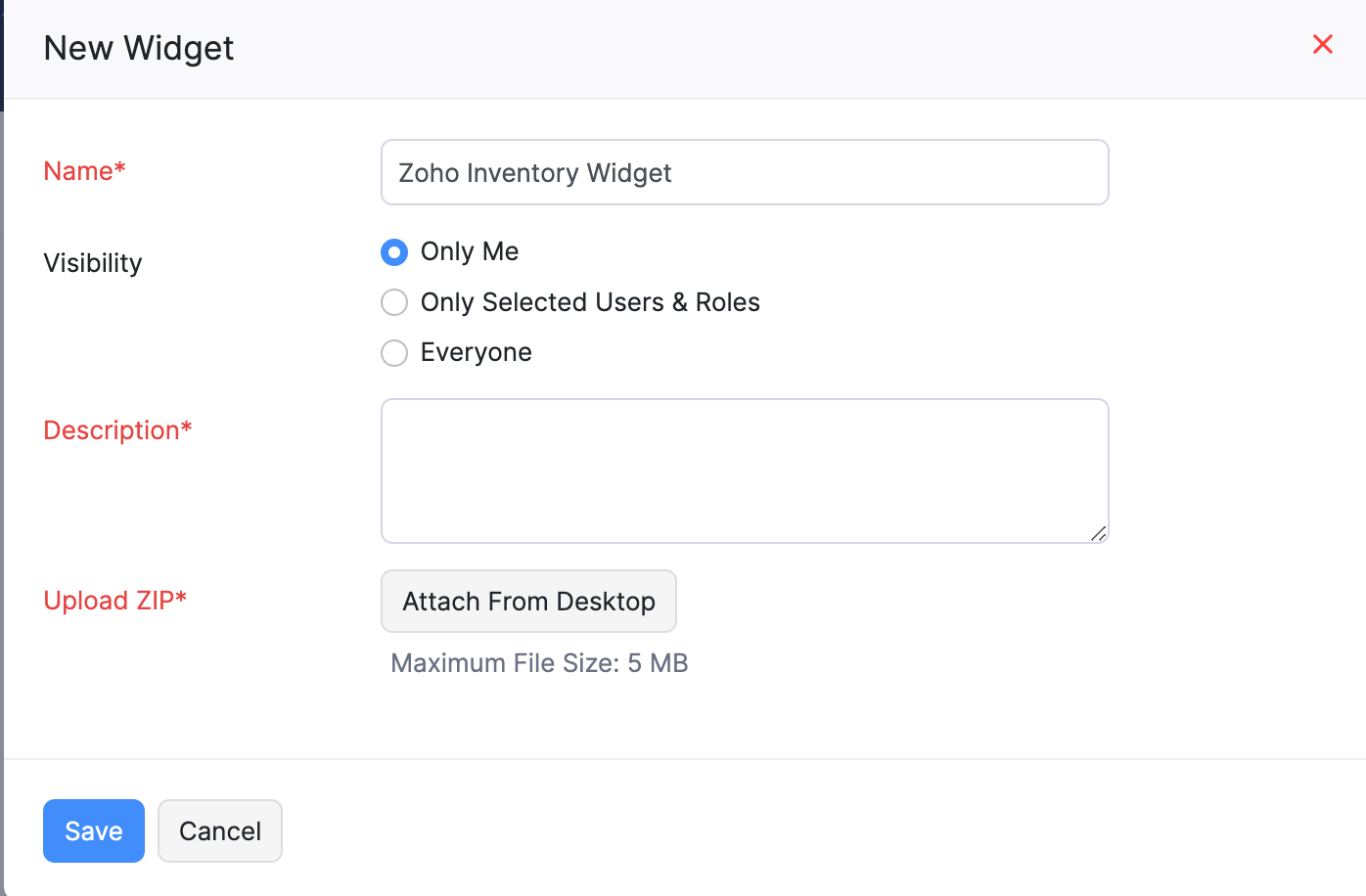
Task: Click the Attach From Desktop button
Action: click(x=528, y=601)
